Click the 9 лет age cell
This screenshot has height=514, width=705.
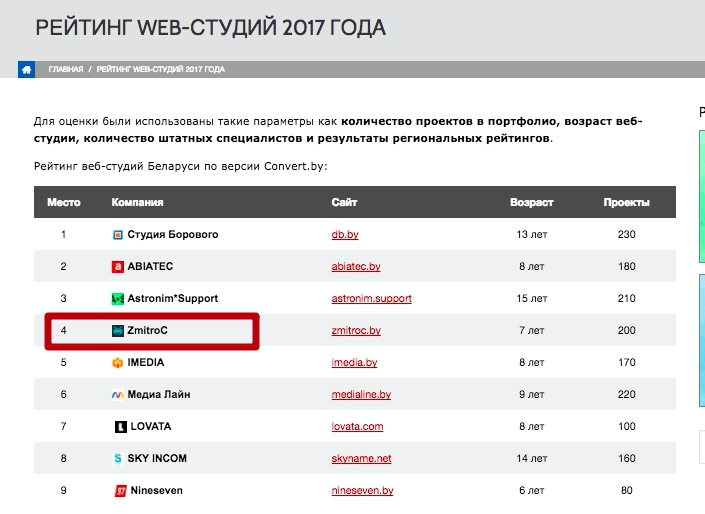tap(531, 394)
